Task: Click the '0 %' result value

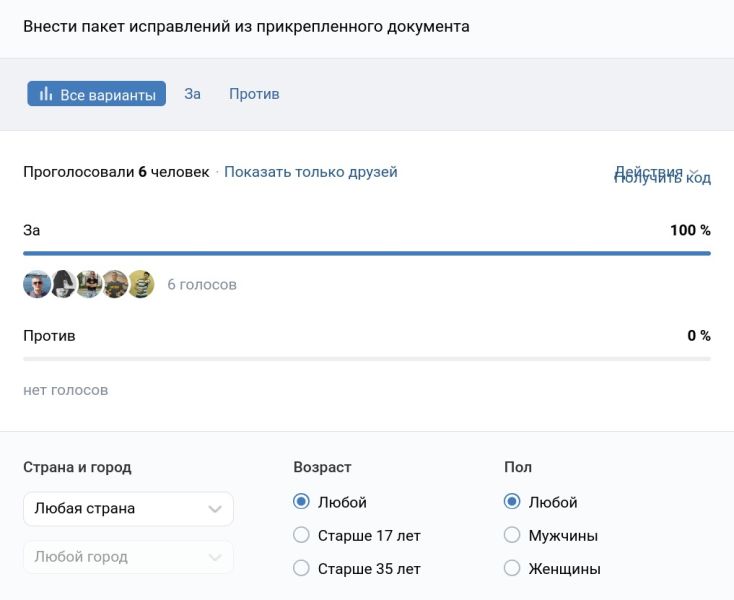Action: [x=699, y=335]
